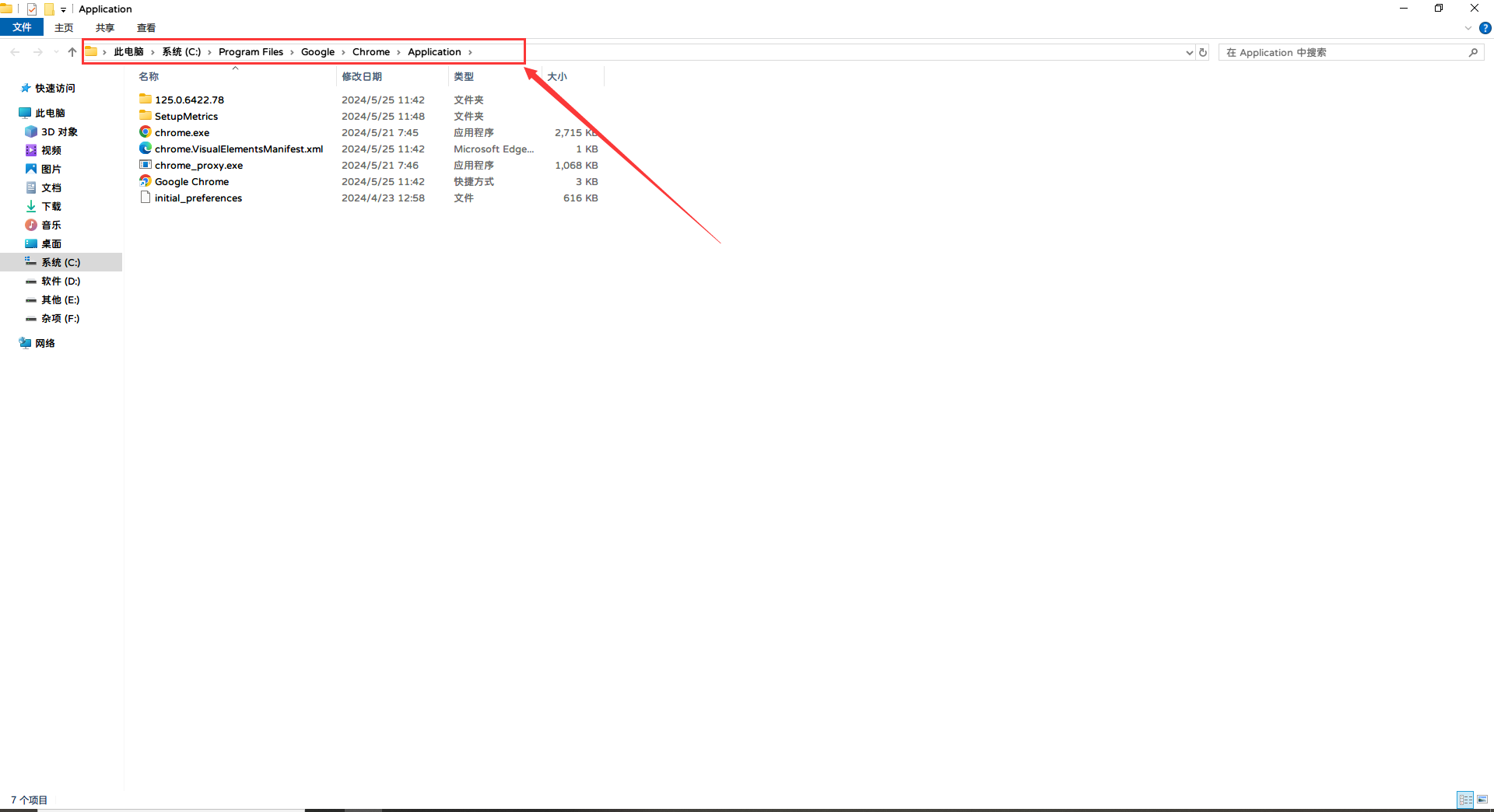Sort files by 修改日期 column header
The width and height of the screenshot is (1494, 812).
tap(362, 76)
